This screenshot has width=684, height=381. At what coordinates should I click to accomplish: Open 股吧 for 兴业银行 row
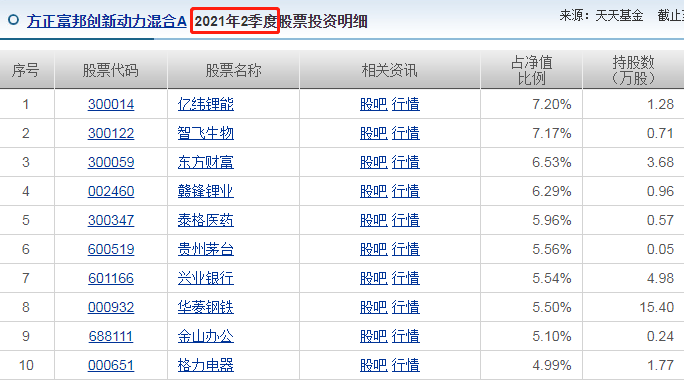[373, 278]
